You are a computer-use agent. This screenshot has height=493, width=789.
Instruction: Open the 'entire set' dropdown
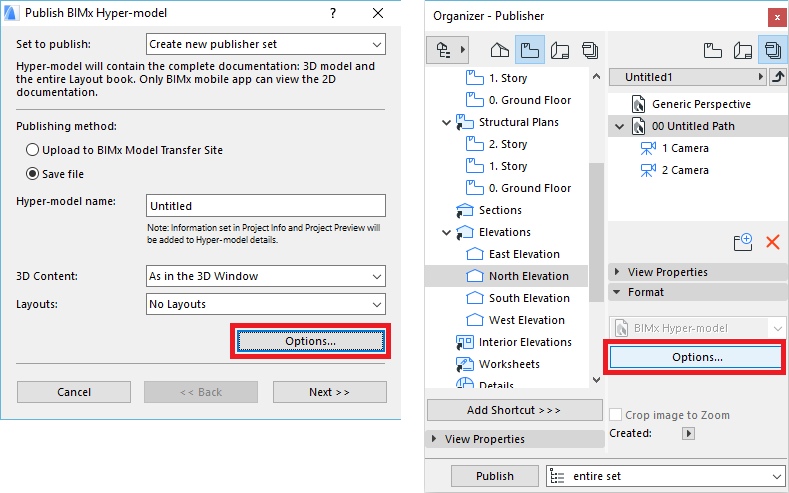tap(666, 476)
